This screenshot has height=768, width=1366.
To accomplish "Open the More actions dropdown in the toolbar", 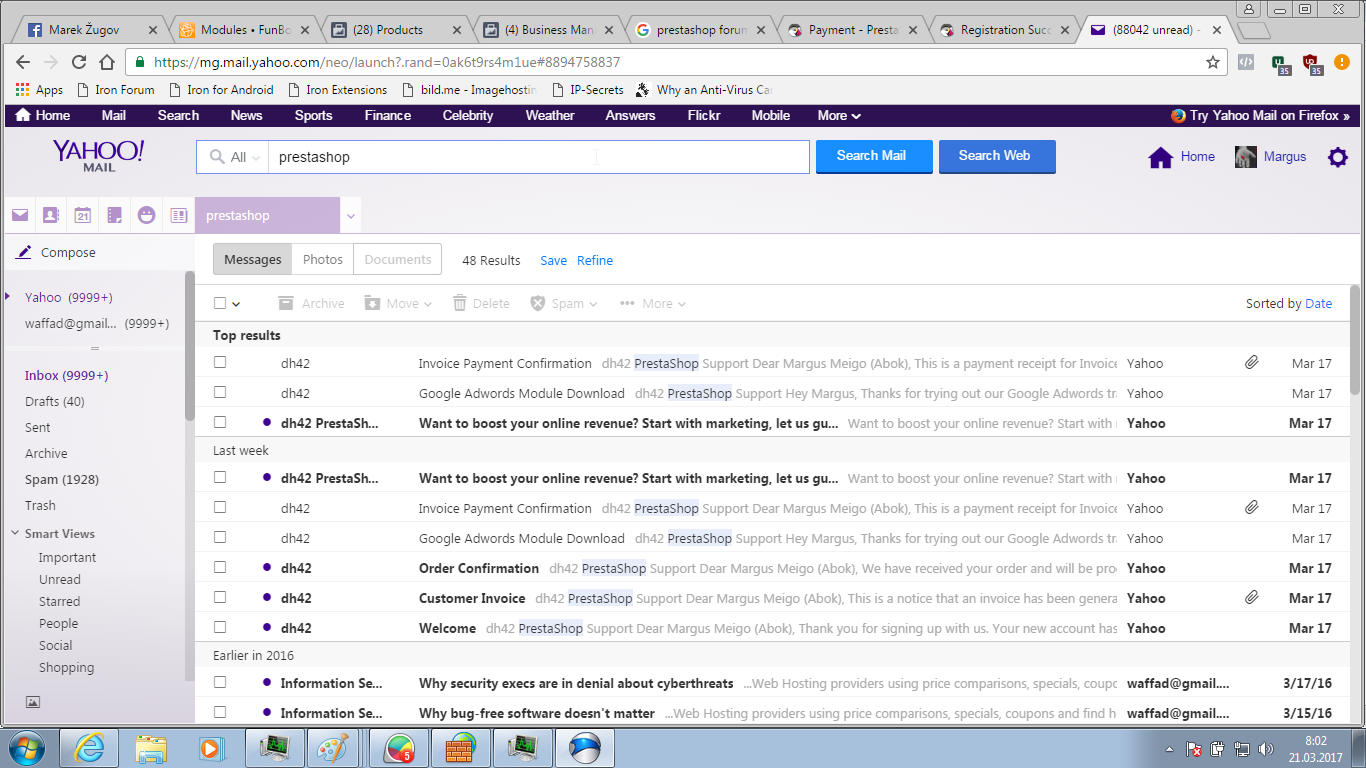I will [653, 303].
